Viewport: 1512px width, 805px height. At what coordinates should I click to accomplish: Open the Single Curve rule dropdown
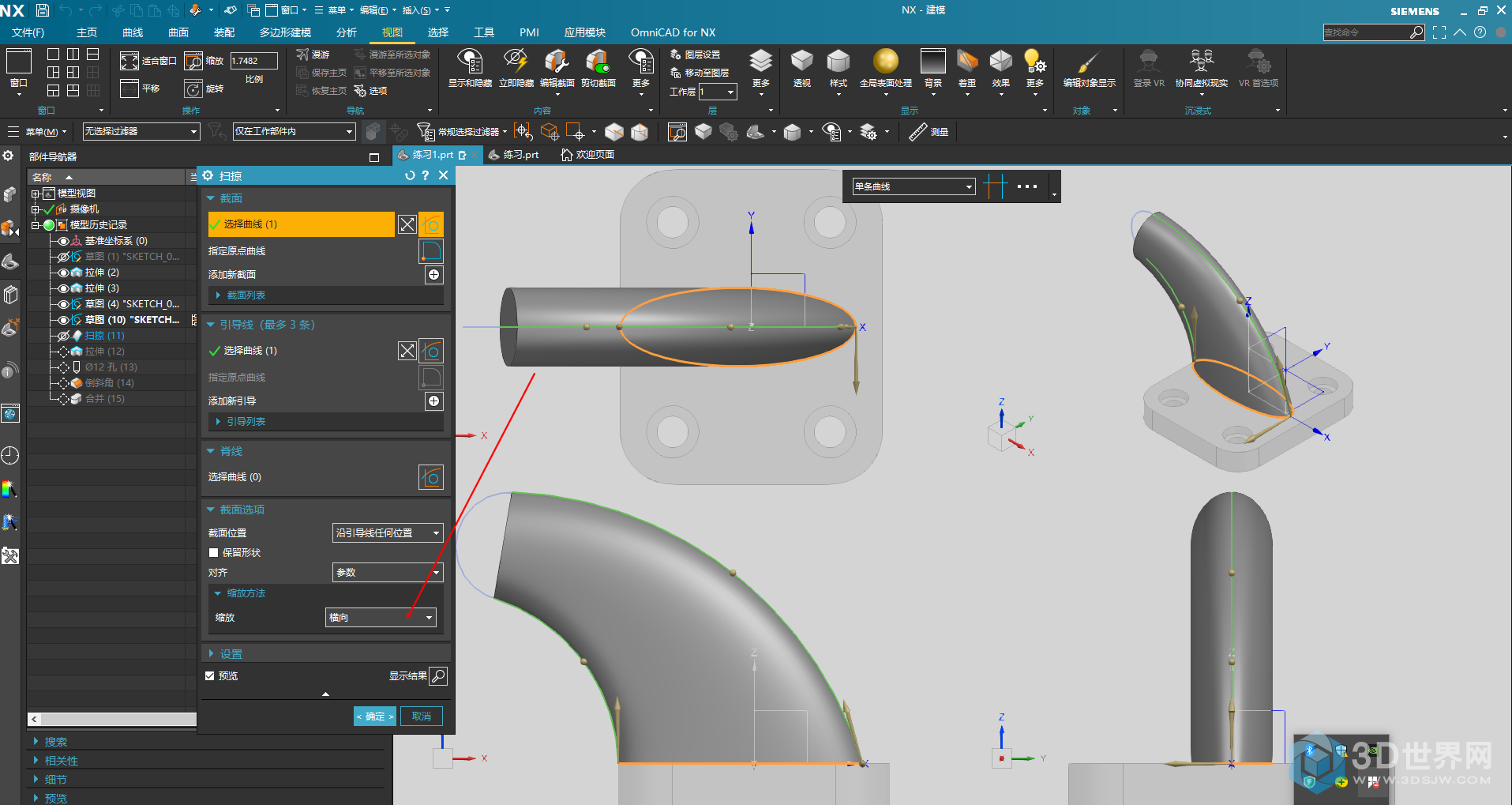(914, 186)
